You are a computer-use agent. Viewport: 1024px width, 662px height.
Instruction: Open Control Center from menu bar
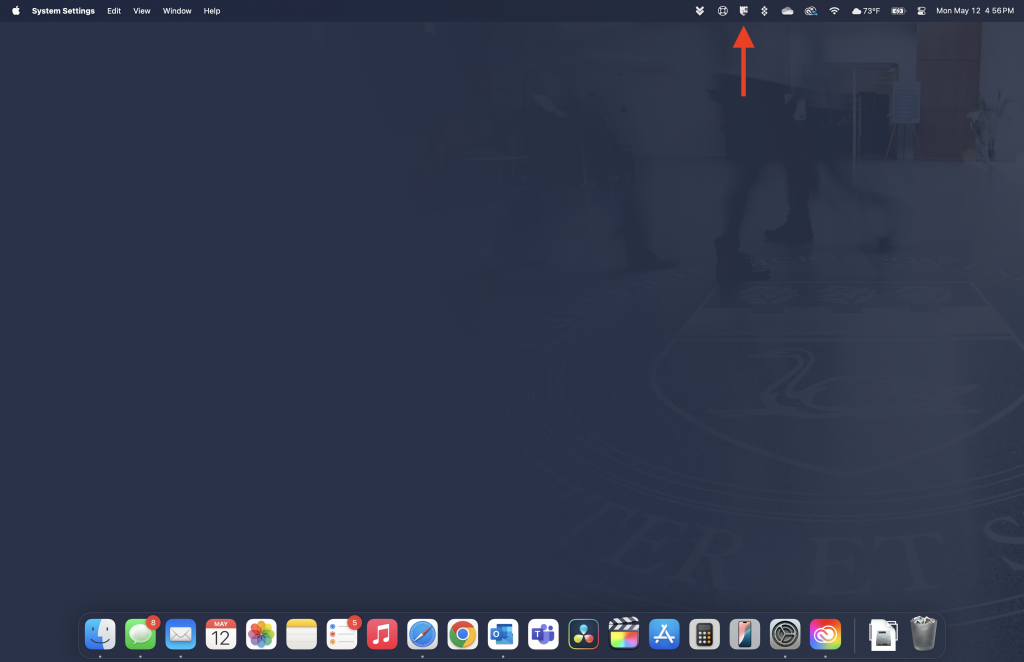[x=920, y=11]
